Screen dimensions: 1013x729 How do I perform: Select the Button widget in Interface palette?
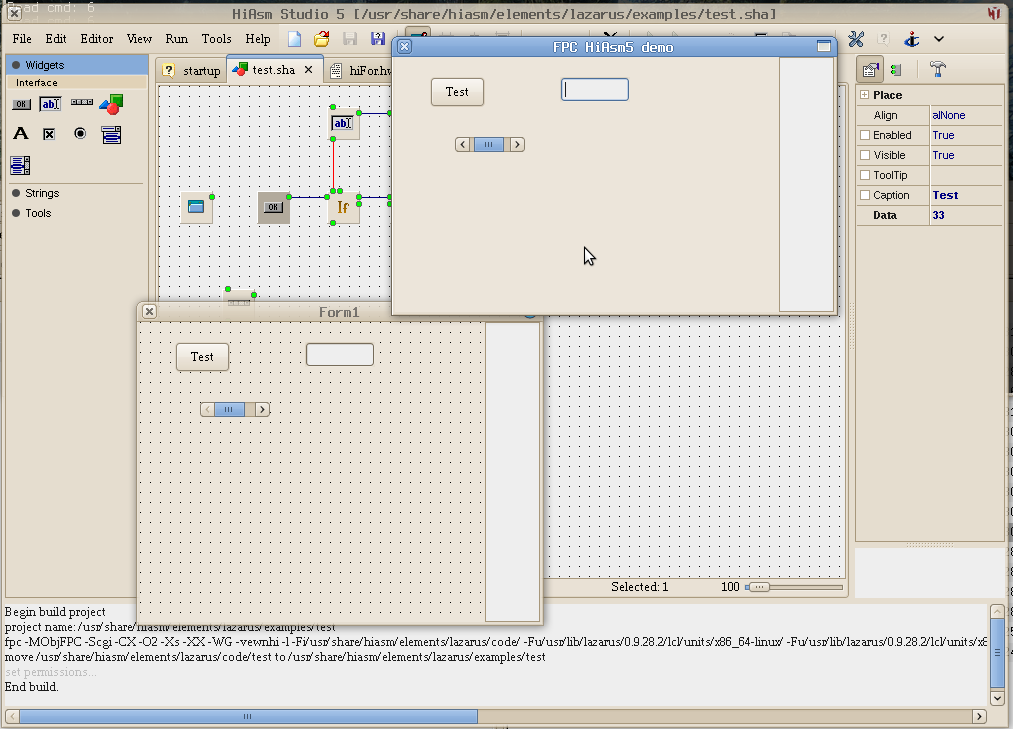pos(21,104)
